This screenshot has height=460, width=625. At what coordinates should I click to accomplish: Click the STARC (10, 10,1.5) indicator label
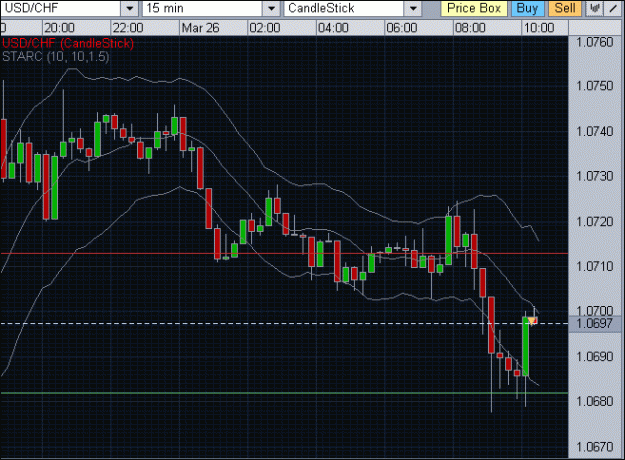click(55, 57)
